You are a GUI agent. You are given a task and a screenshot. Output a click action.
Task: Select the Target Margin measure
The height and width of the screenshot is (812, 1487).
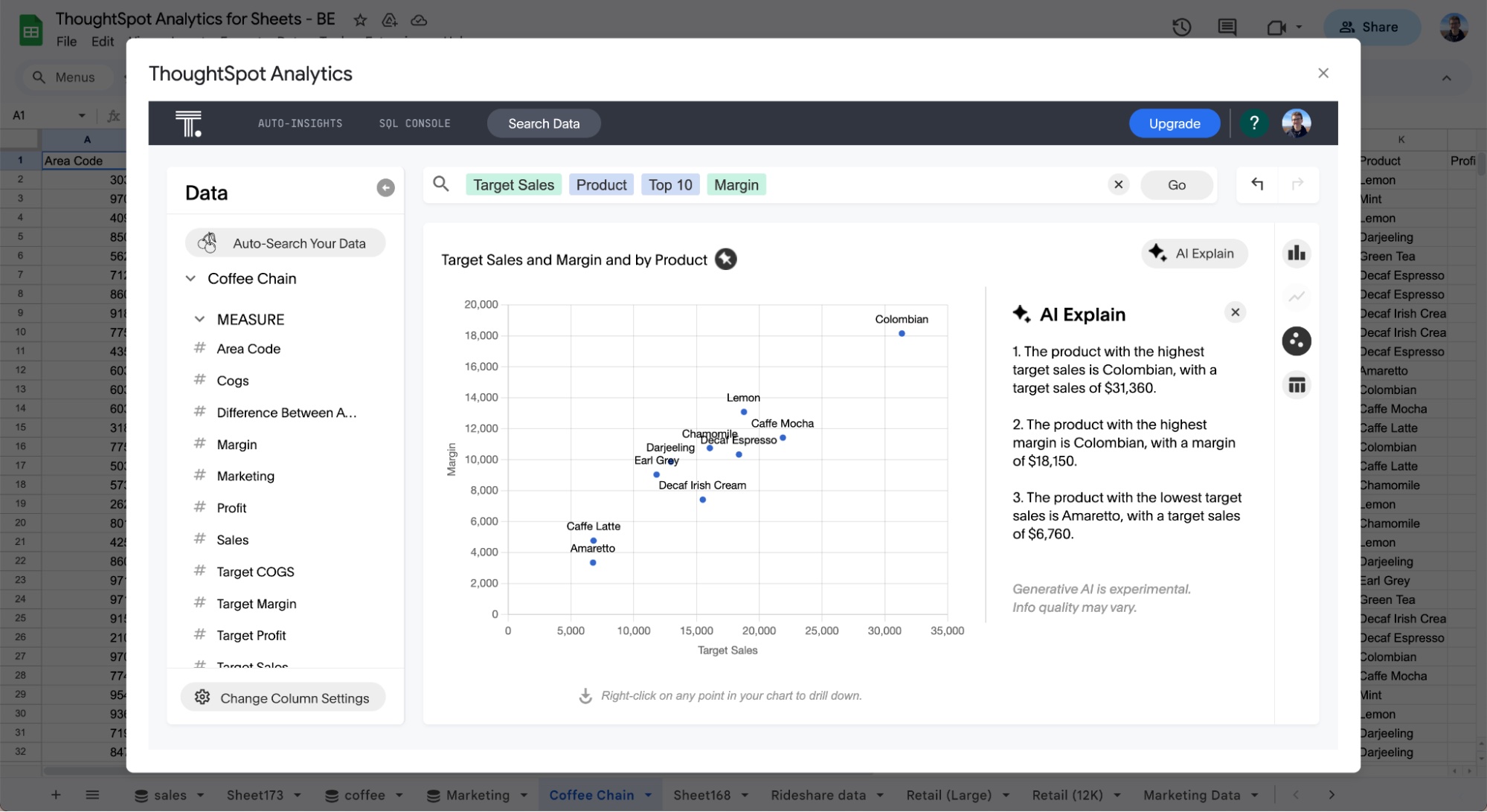[256, 604]
